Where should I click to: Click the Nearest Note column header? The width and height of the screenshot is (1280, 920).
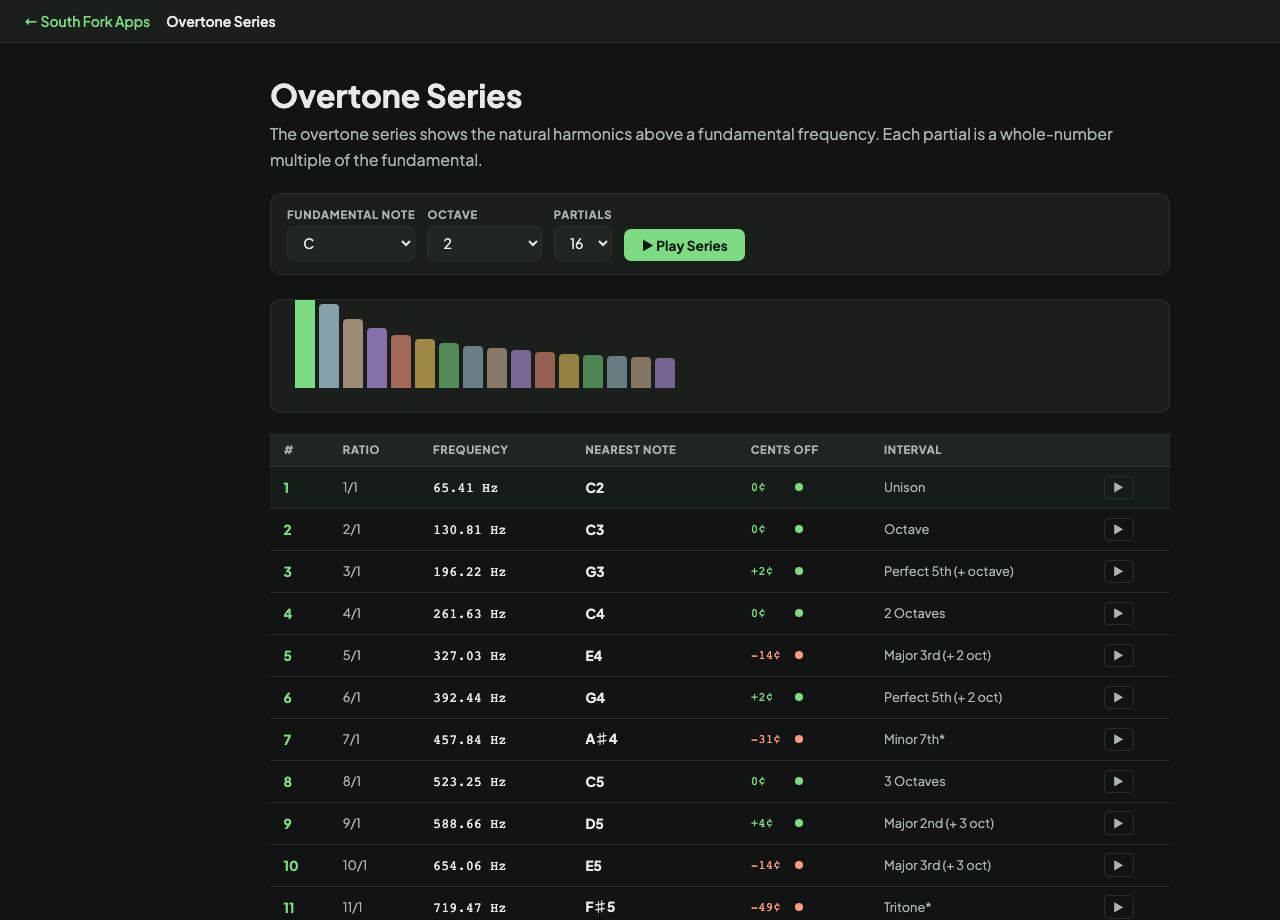[x=630, y=450]
